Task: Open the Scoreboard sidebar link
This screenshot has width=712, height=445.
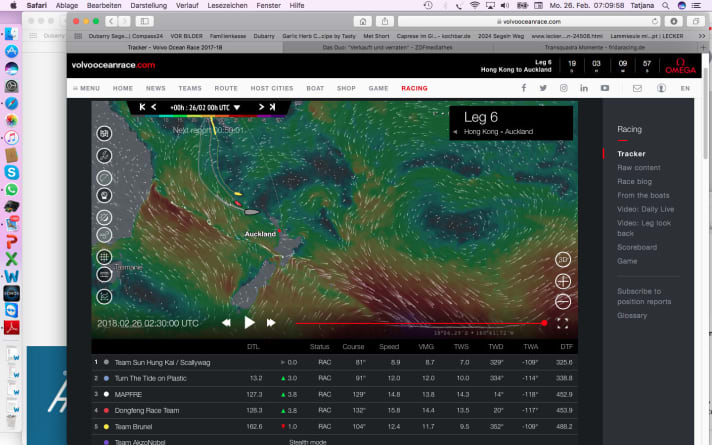Action: coord(637,247)
